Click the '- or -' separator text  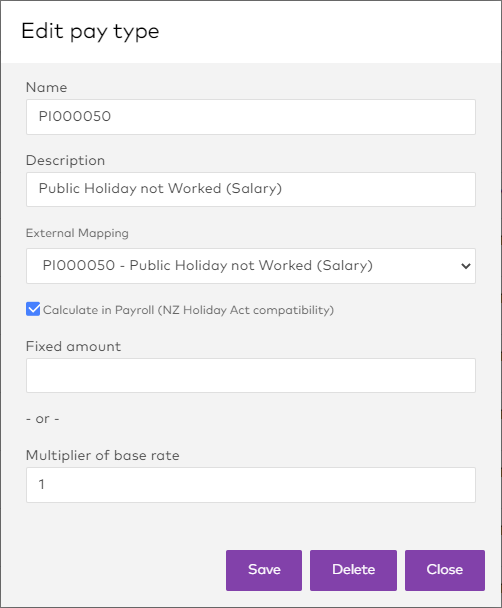coord(43,419)
